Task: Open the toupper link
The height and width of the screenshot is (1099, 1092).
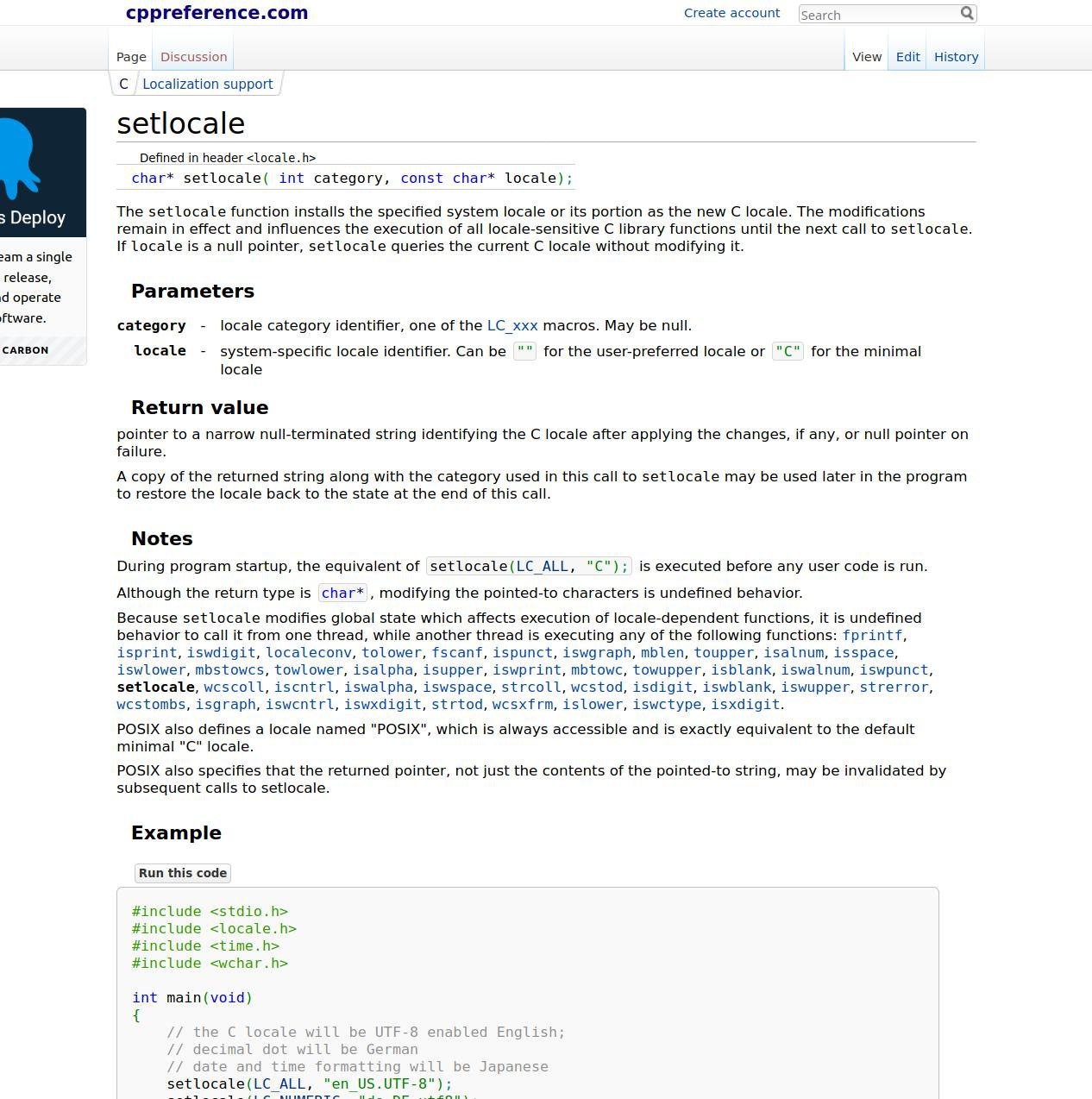Action: 724,653
